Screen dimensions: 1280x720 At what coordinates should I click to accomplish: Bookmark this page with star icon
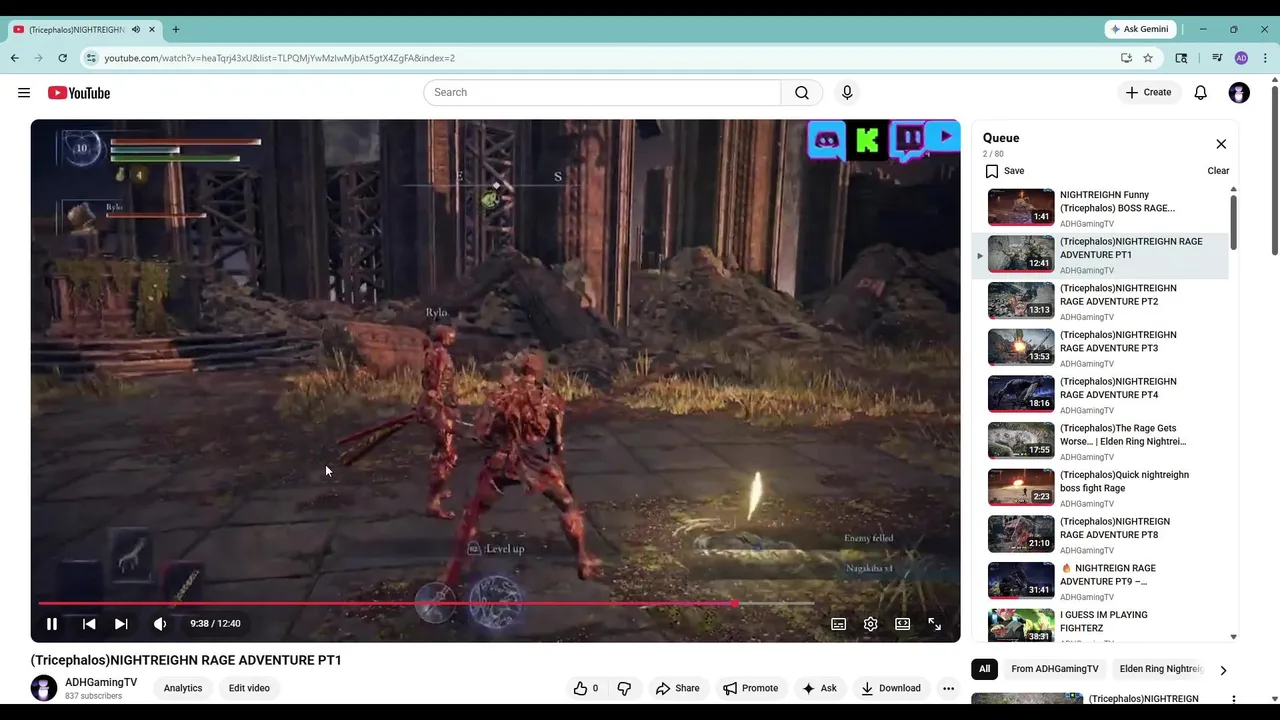[x=1148, y=58]
